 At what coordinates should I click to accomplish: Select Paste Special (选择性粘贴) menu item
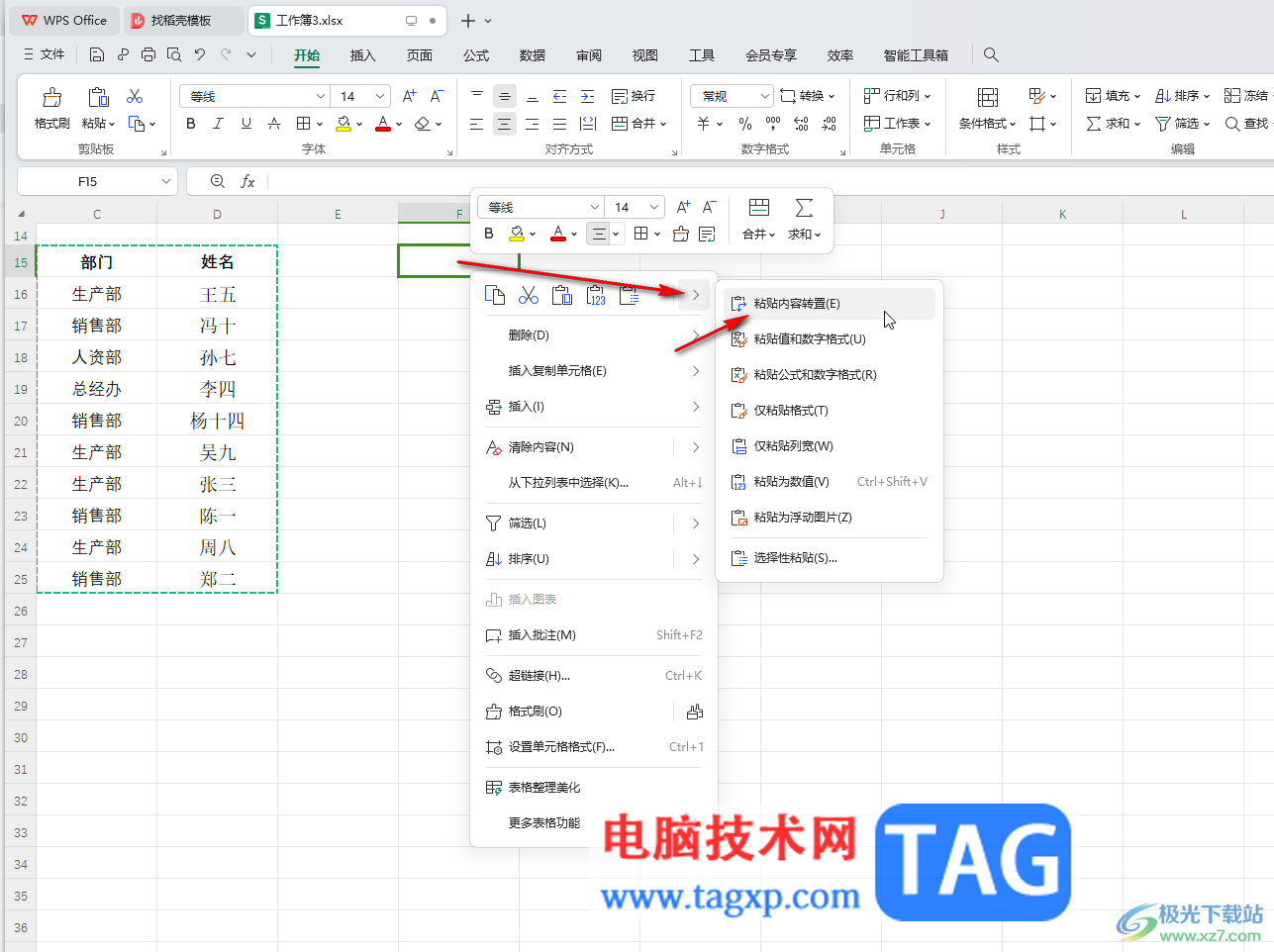830,558
